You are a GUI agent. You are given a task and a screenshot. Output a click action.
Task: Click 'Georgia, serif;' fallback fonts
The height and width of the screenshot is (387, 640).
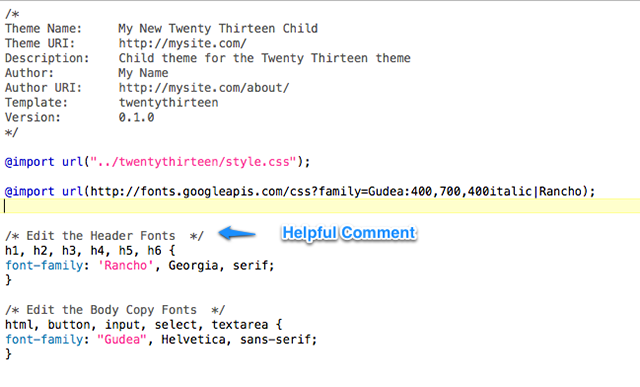point(221,265)
